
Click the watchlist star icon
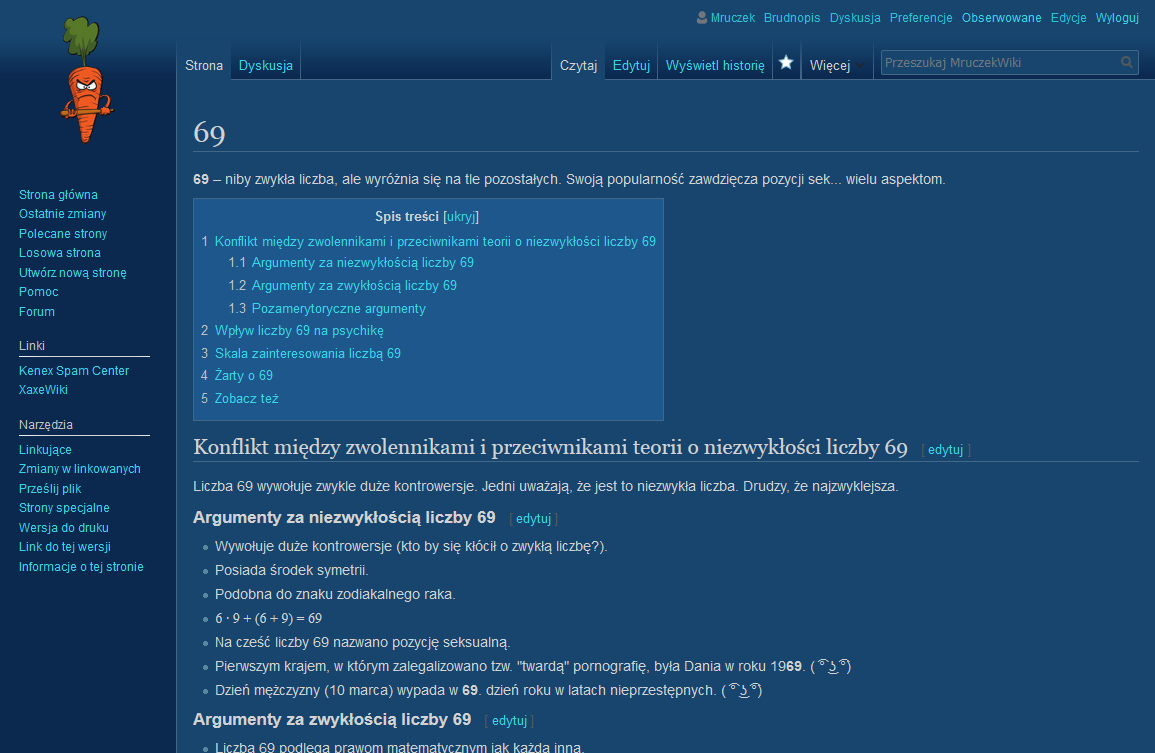tap(786, 63)
